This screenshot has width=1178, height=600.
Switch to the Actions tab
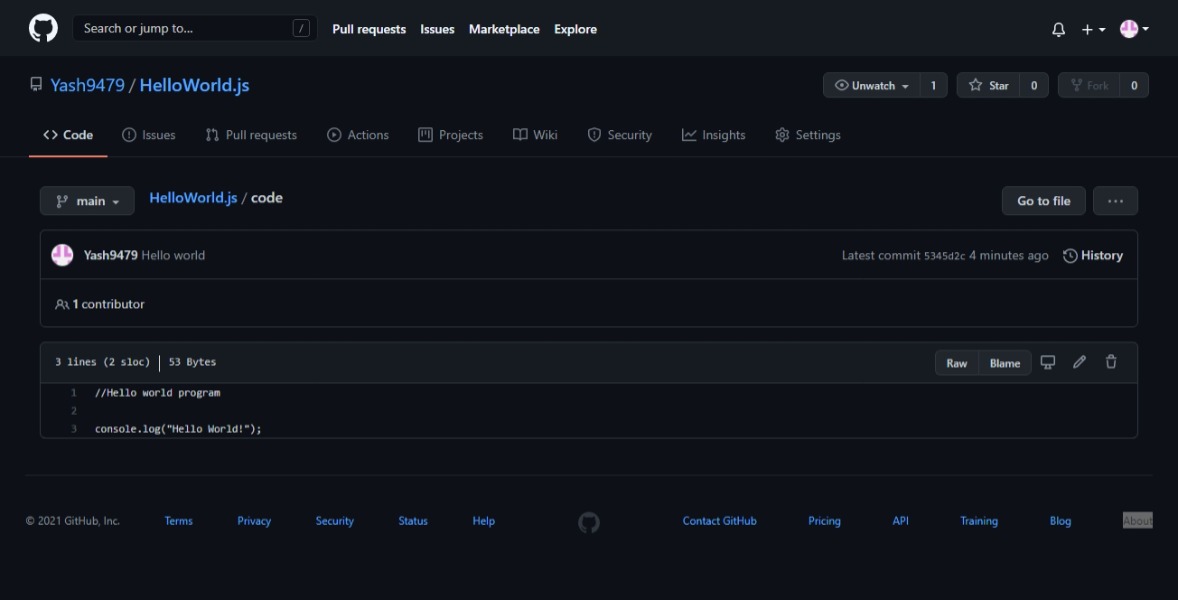click(358, 135)
